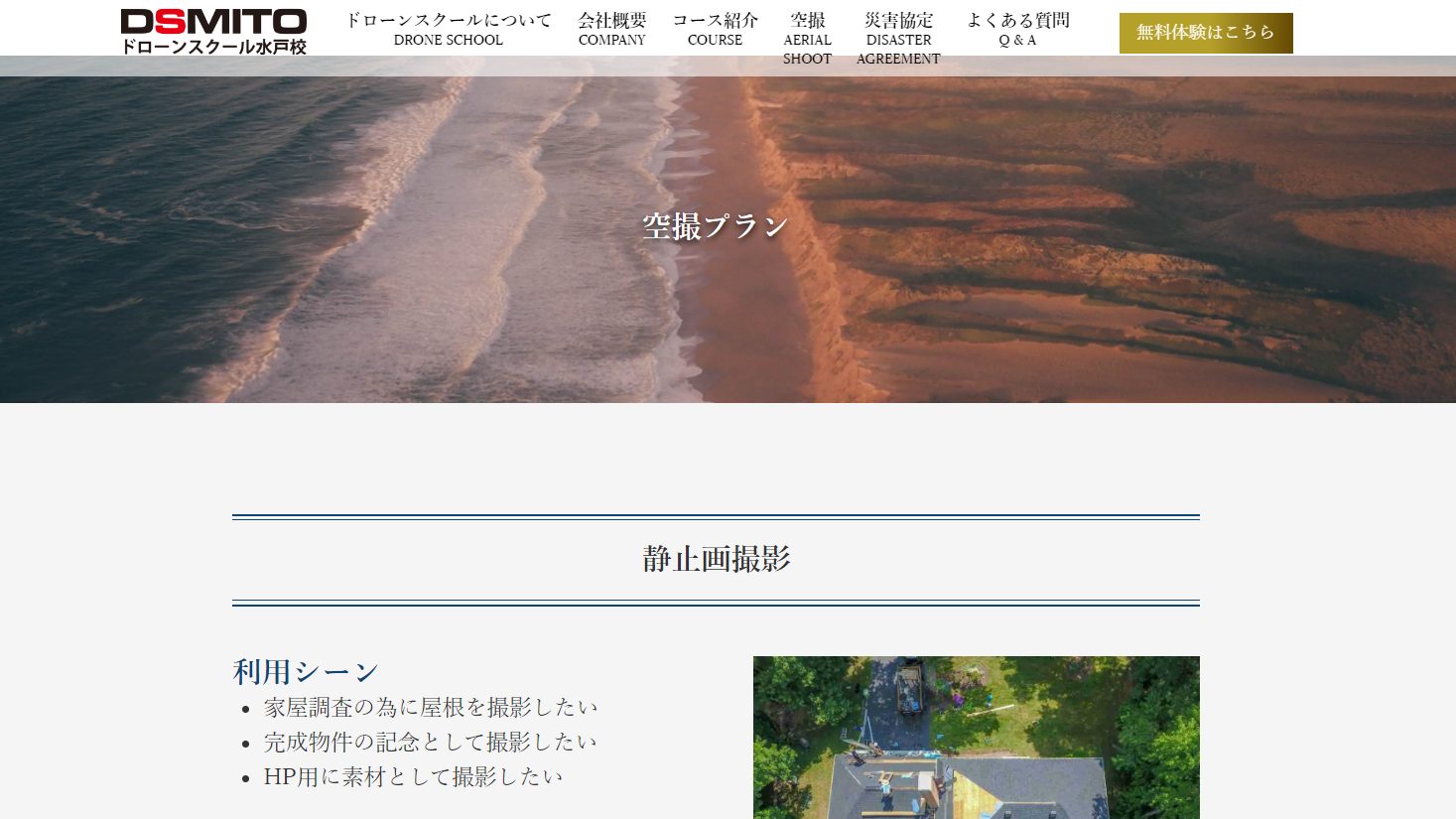1456x819 pixels.
Task: Select the 静止画撮影 section heading
Action: click(716, 559)
